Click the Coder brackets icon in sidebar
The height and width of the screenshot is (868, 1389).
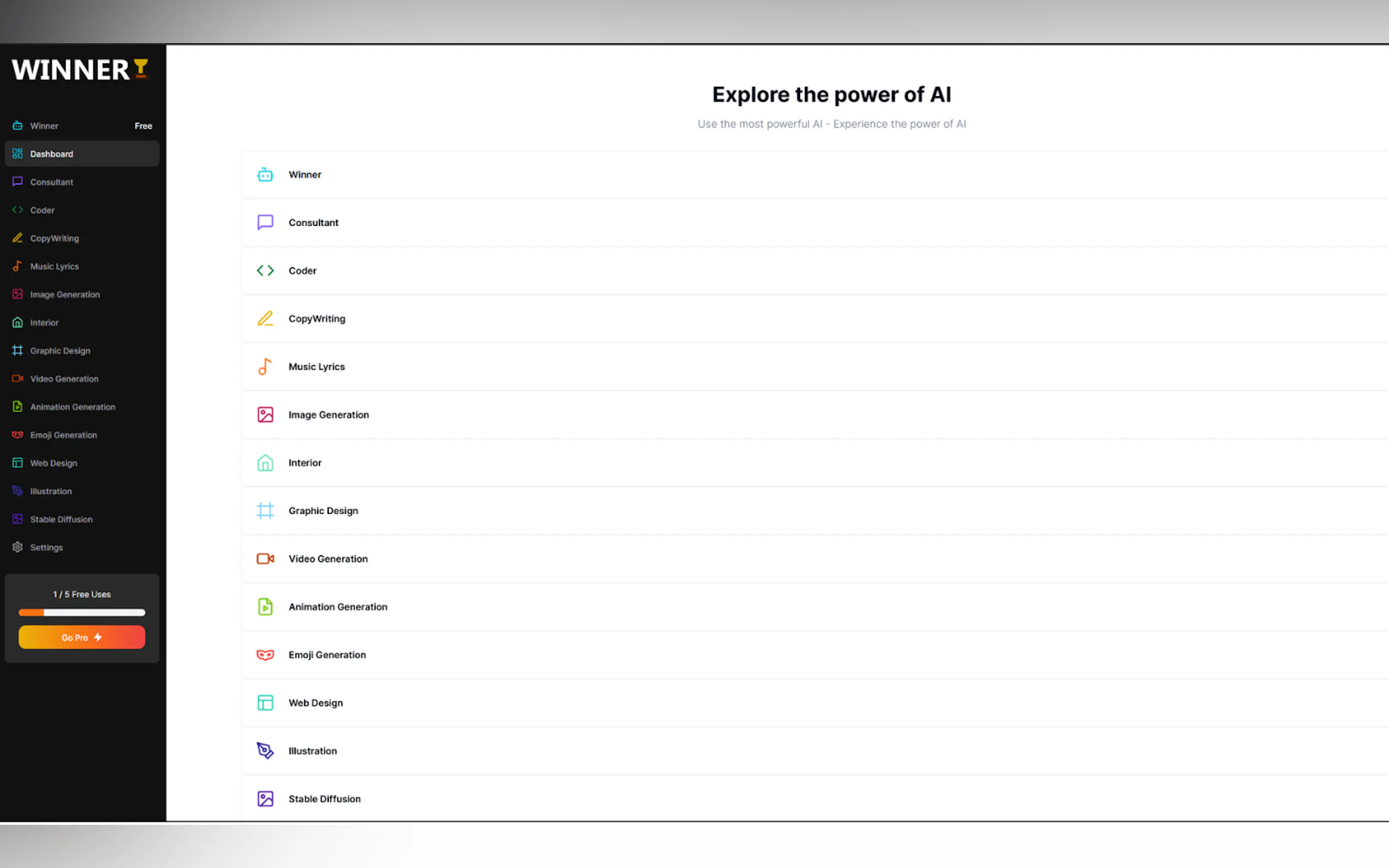(x=18, y=210)
